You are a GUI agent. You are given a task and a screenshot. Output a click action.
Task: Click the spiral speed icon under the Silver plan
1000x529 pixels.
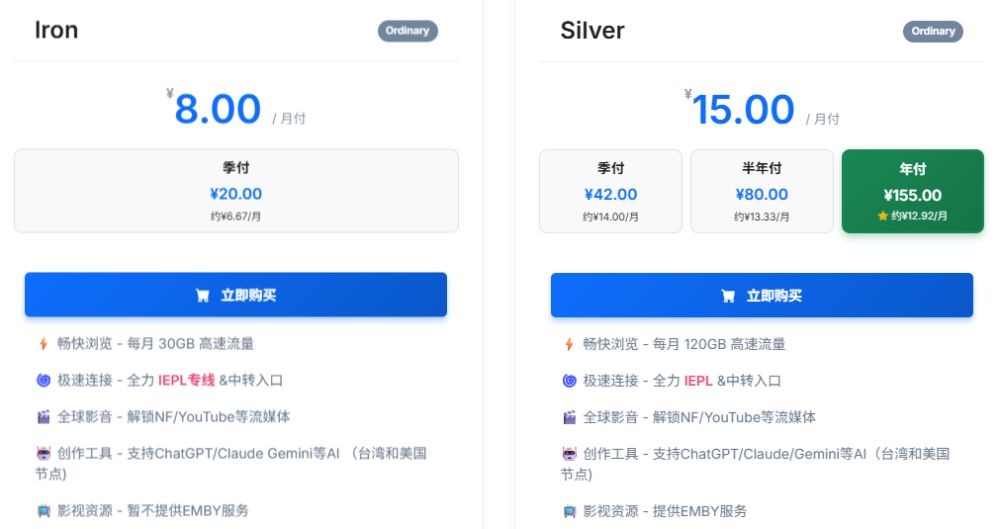click(x=569, y=380)
